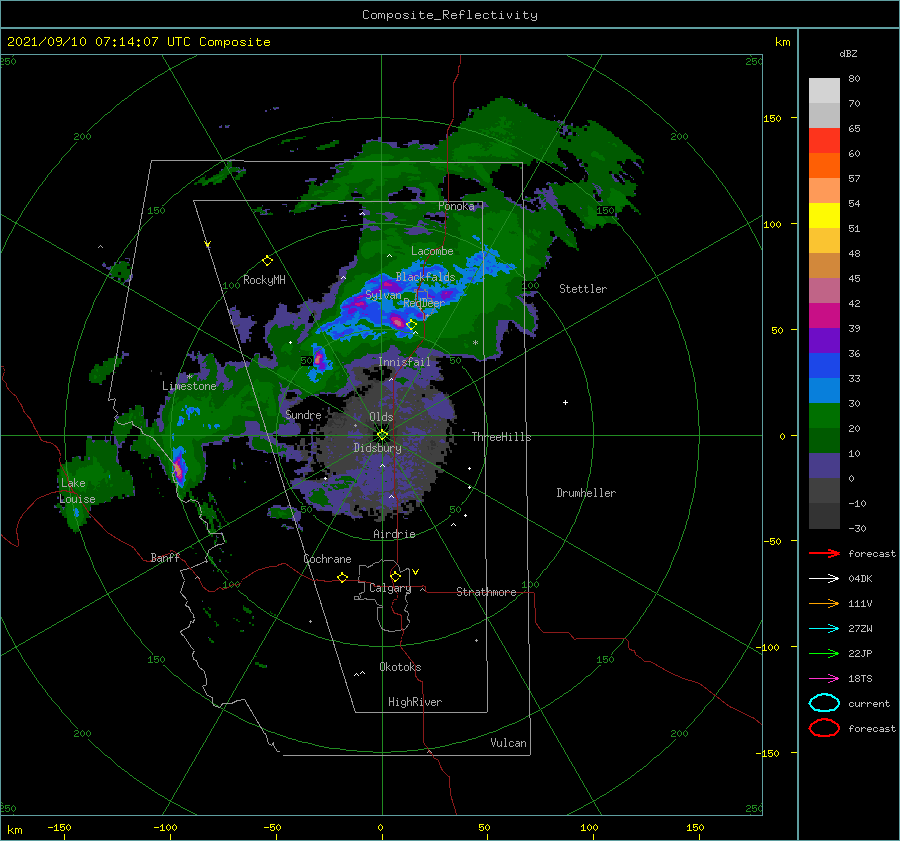Click the Sundre town label
This screenshot has width=900, height=841.
coord(303,414)
